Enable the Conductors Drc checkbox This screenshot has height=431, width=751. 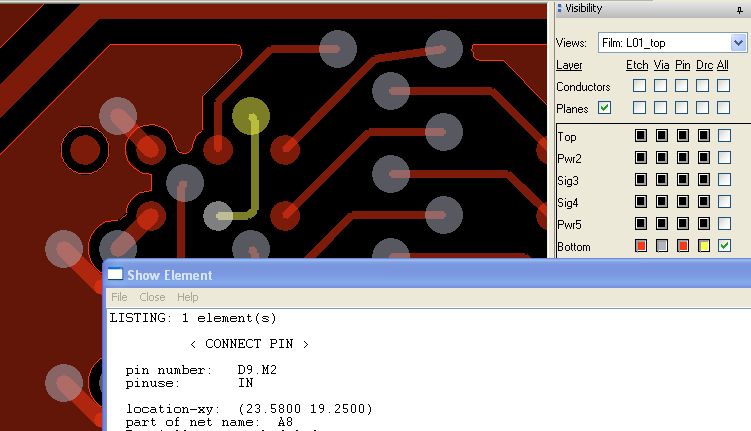pyautogui.click(x=703, y=86)
